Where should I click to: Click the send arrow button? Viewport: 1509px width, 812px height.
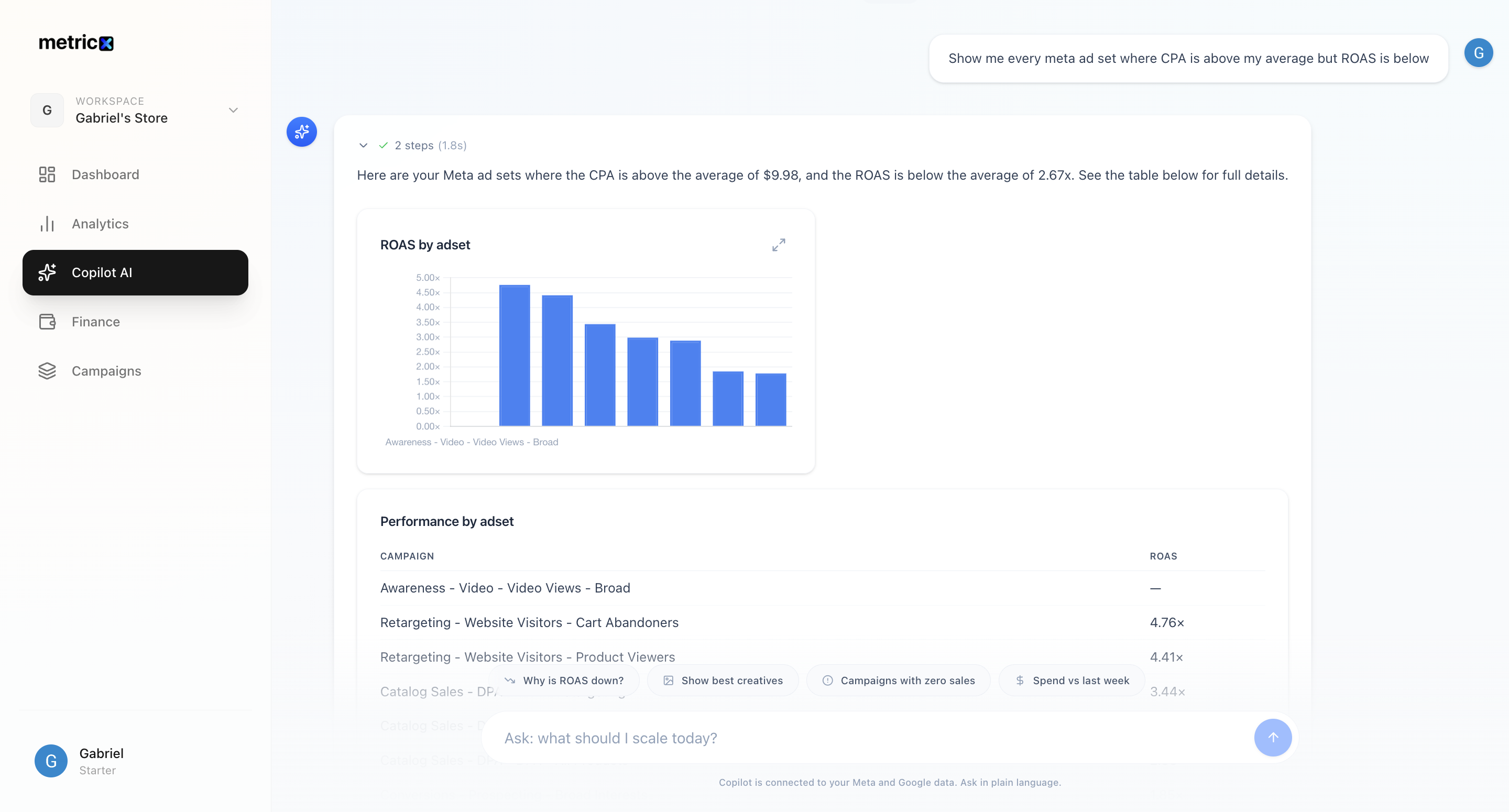click(1272, 738)
